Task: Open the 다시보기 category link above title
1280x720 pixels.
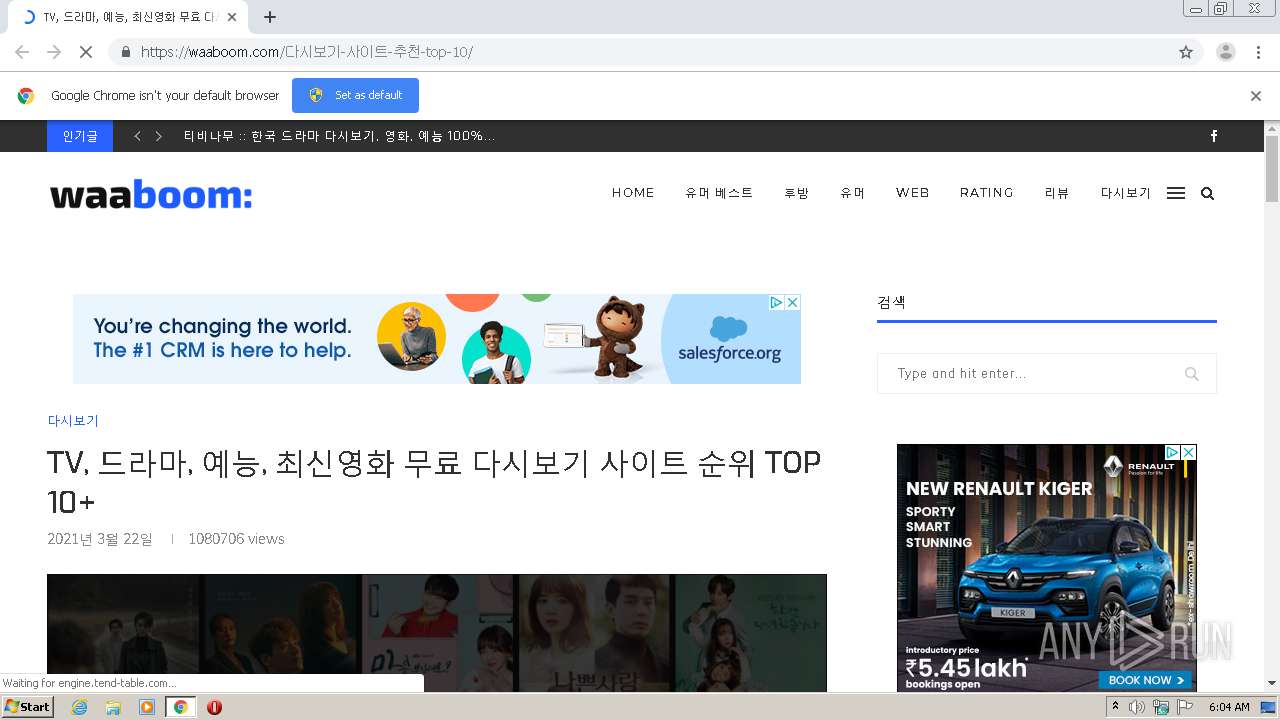Action: [x=73, y=421]
